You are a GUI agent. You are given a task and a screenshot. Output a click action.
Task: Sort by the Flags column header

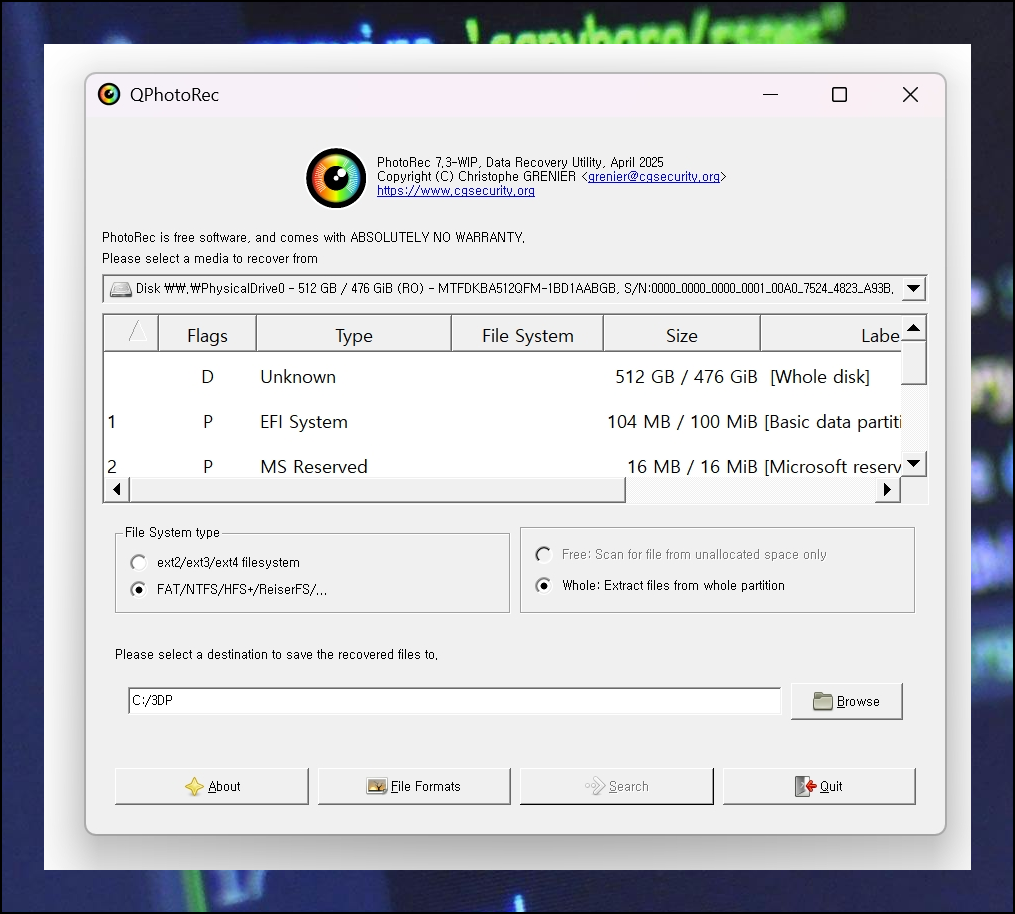(207, 335)
